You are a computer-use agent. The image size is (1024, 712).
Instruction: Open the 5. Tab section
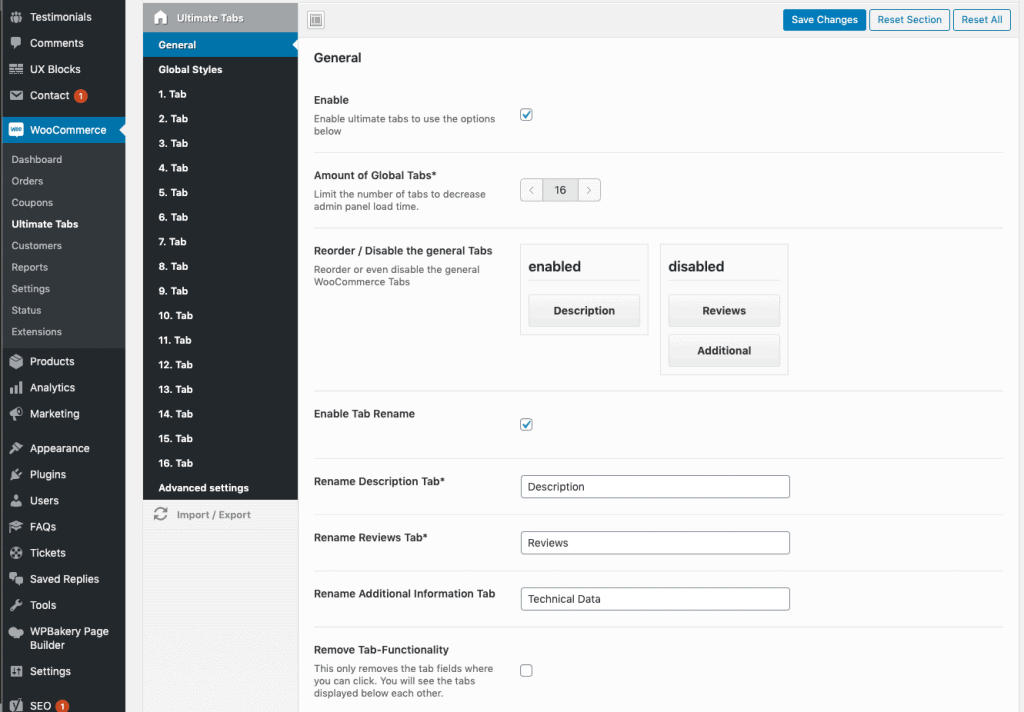[x=220, y=193]
